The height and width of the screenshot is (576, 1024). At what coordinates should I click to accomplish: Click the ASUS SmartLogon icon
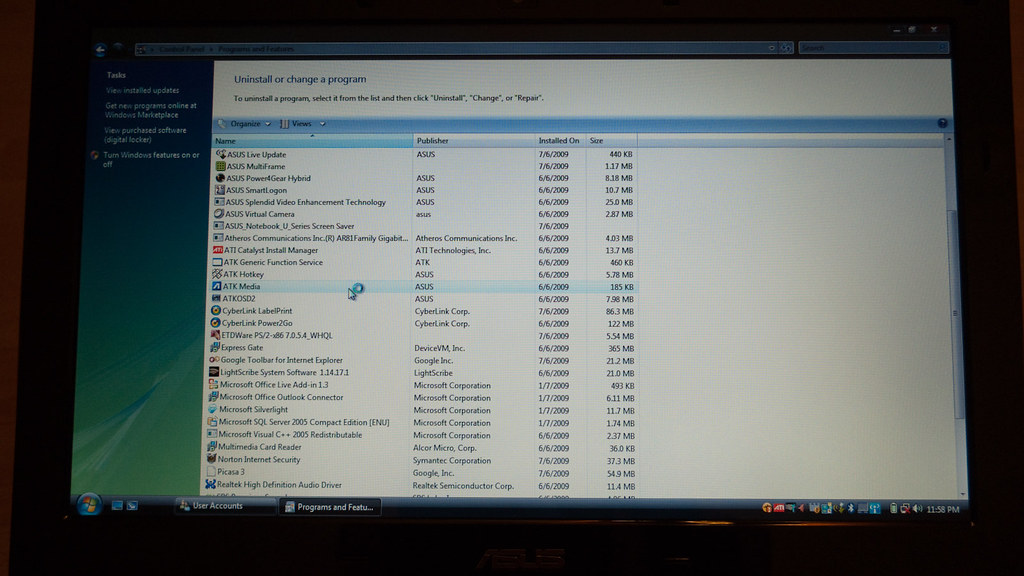pos(220,190)
